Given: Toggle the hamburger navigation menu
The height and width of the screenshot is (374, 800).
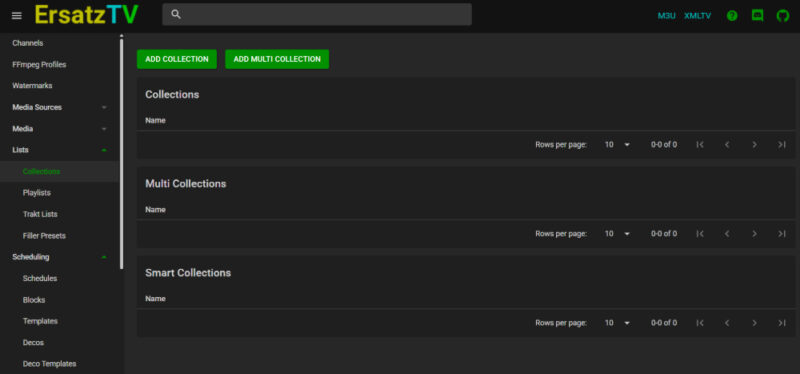Looking at the screenshot, I should [x=16, y=16].
